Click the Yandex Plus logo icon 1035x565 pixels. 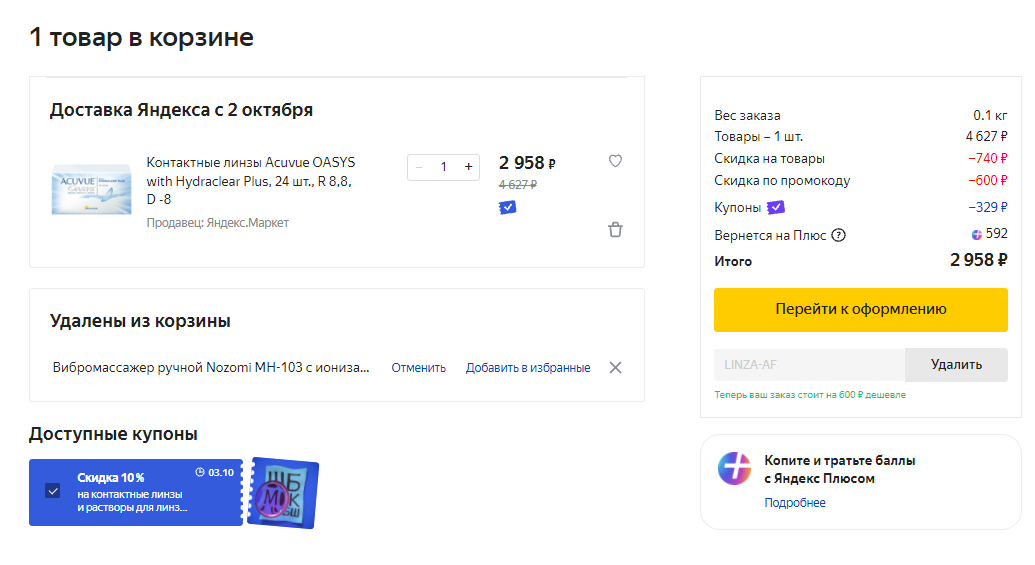click(x=734, y=468)
